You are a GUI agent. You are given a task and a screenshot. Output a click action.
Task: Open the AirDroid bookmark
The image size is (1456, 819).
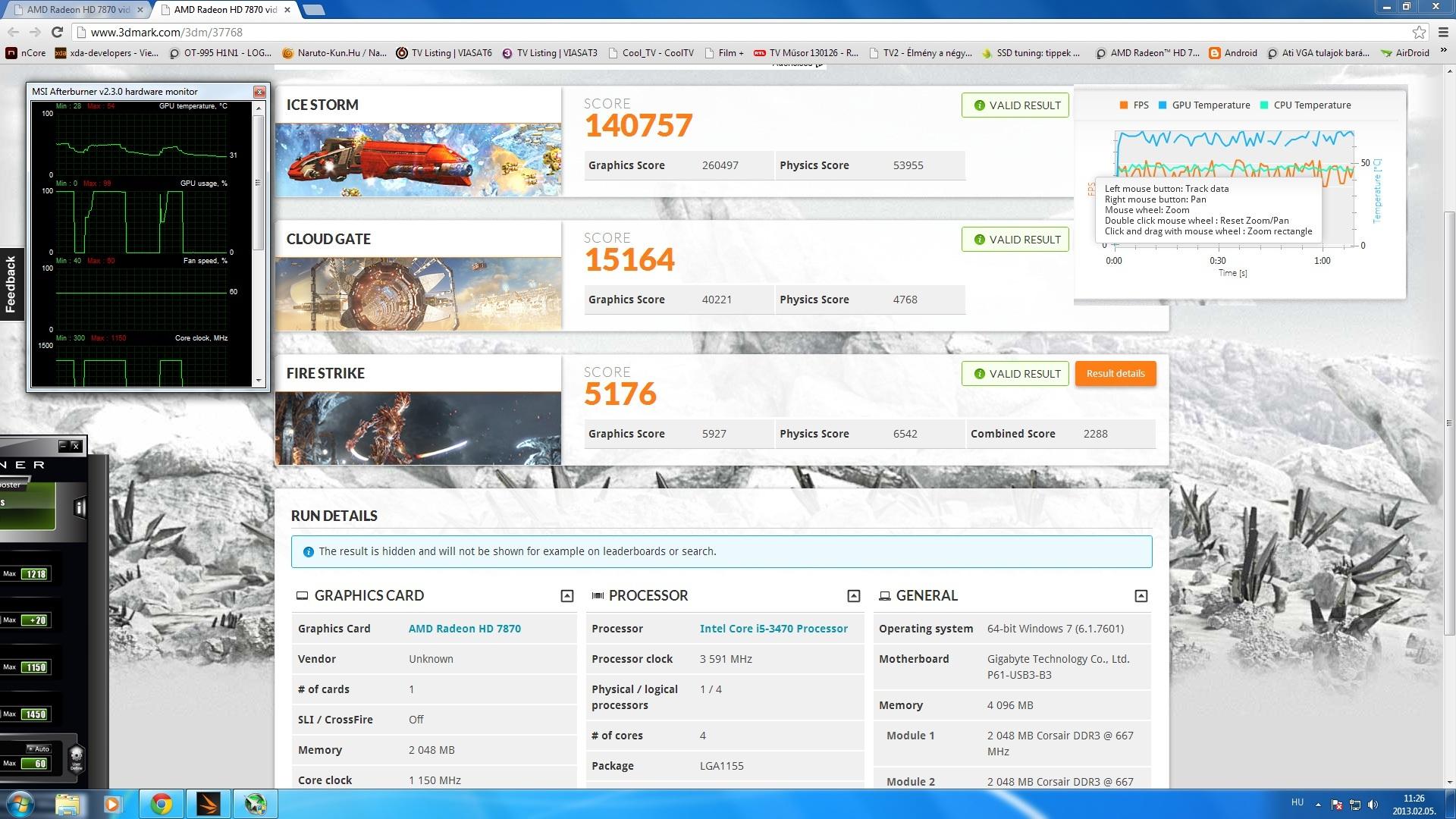click(x=1405, y=53)
